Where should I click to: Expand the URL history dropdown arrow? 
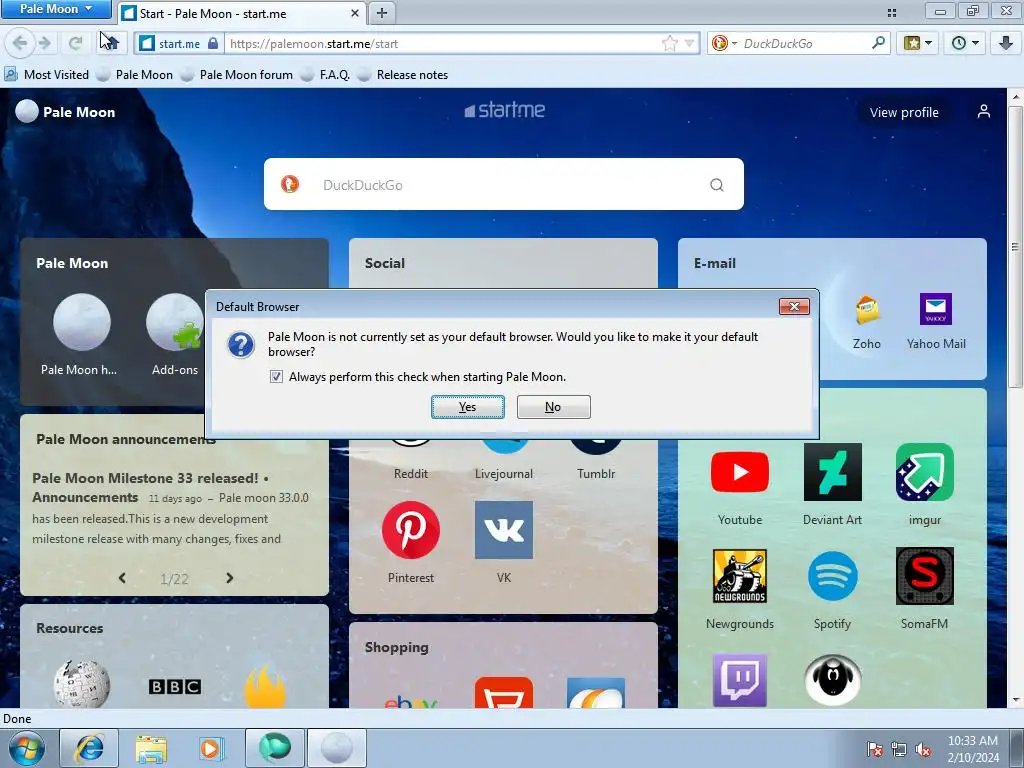(689, 44)
